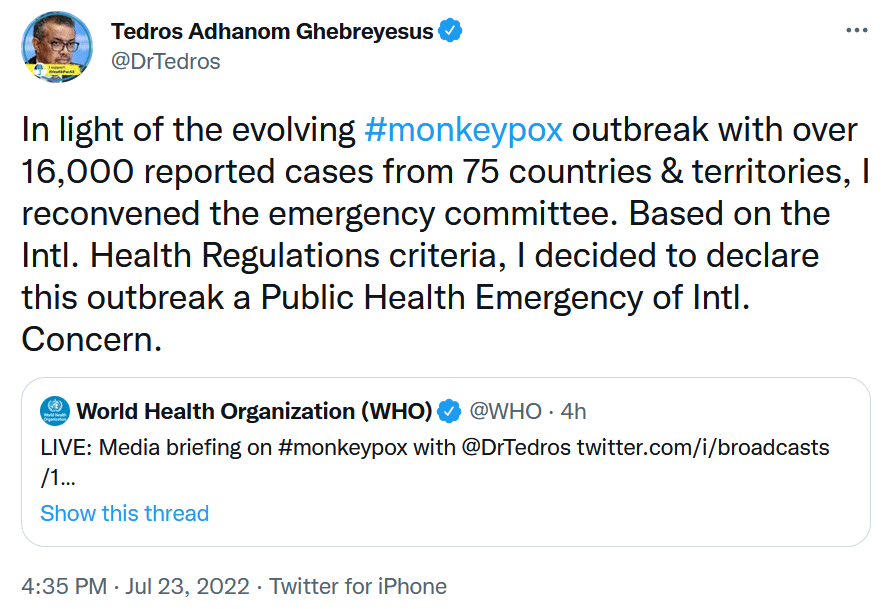Image resolution: width=889 pixels, height=609 pixels.
Task: Click the blue verified badge beside Ghebreyesus
Action: click(x=450, y=31)
